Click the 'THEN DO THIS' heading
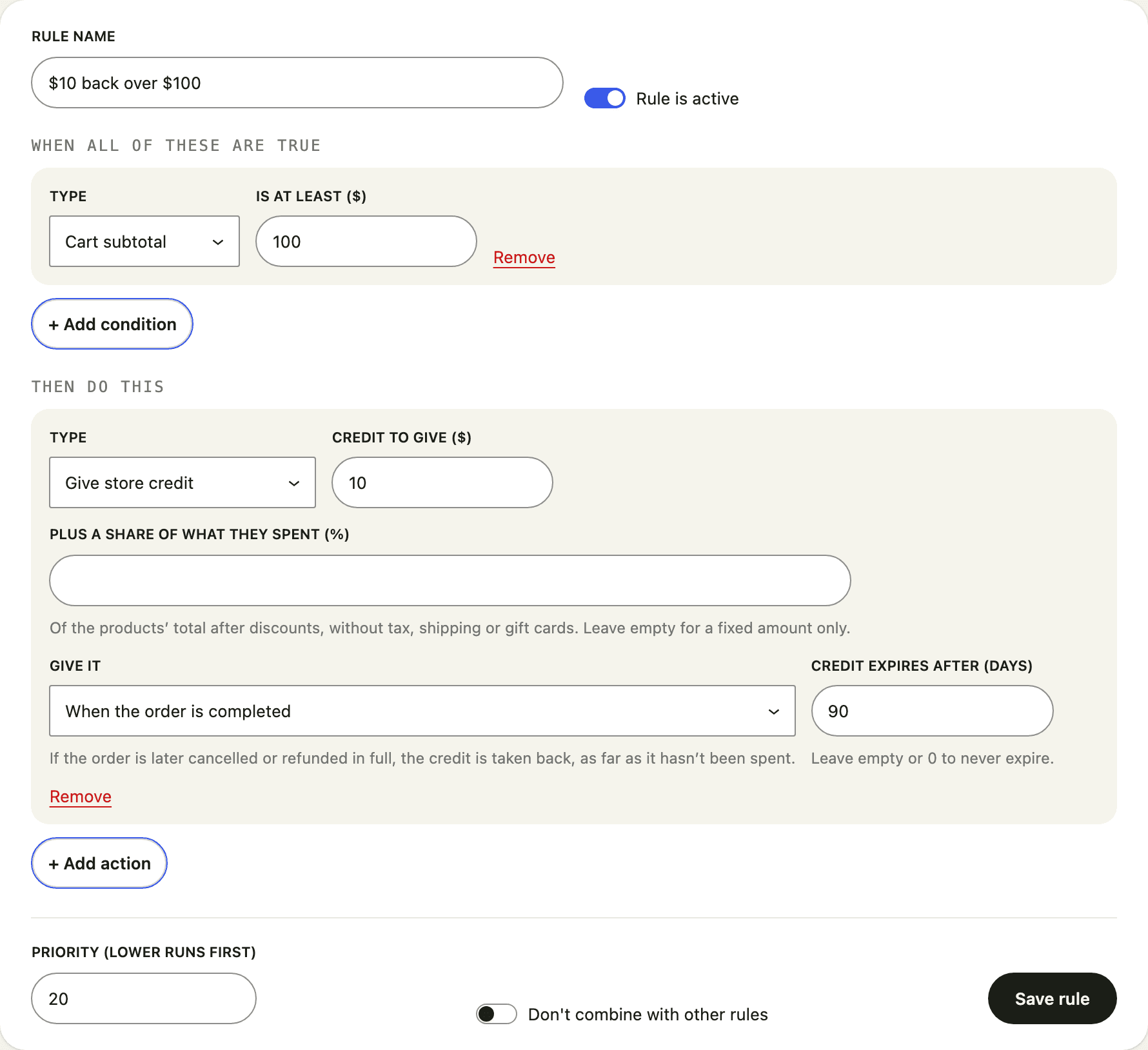1148x1050 pixels. coord(98,387)
